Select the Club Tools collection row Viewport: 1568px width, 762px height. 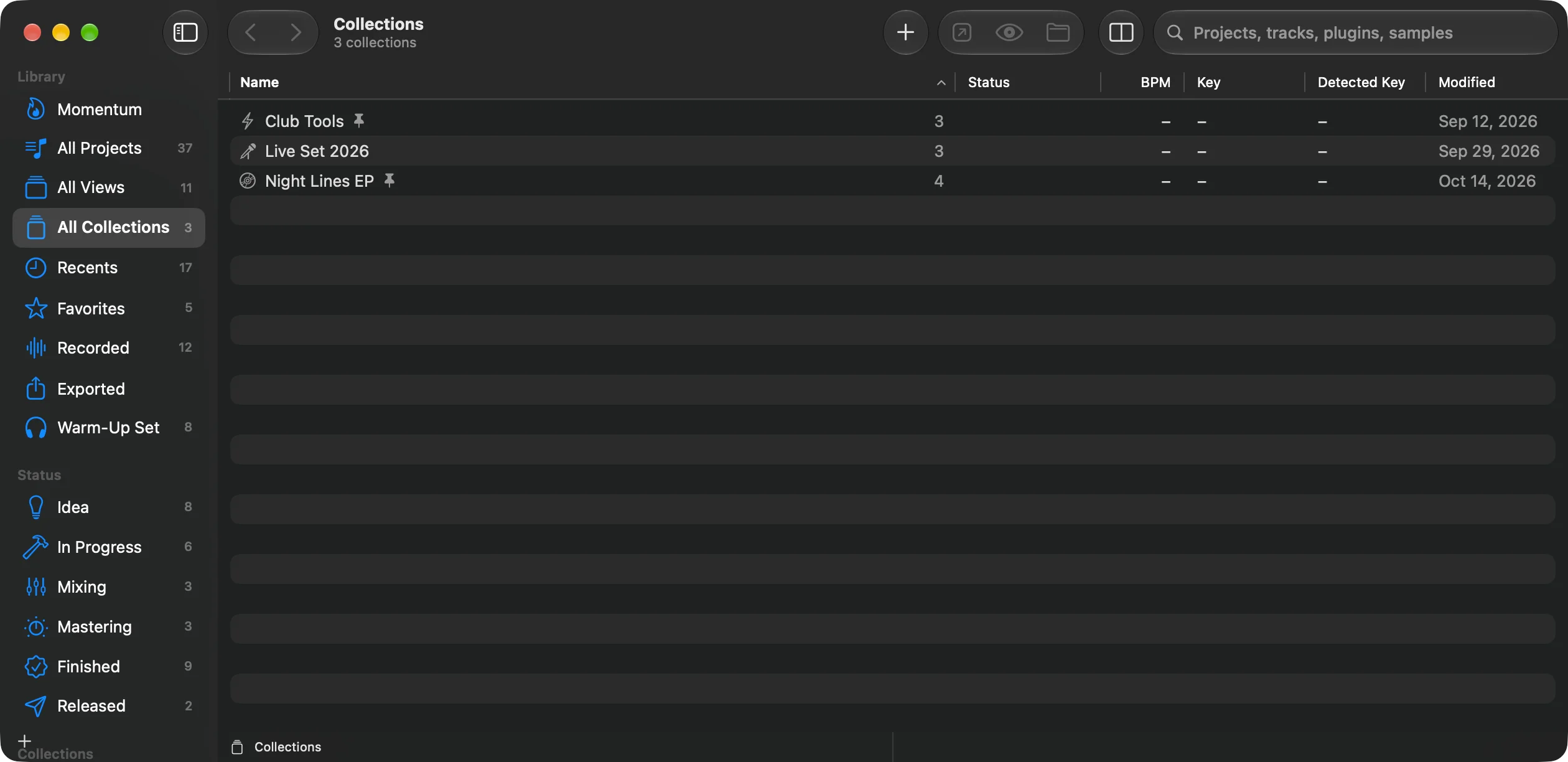(893, 121)
